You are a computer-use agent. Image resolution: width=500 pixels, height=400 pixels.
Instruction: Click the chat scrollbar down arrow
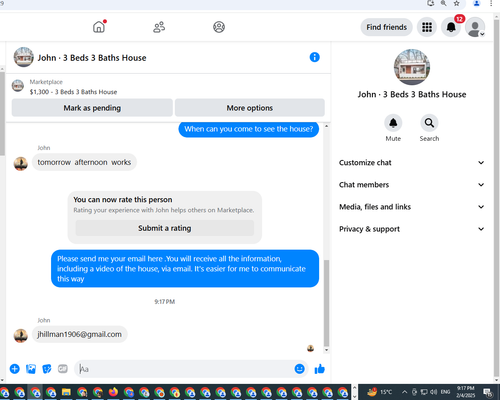pyautogui.click(x=326, y=350)
